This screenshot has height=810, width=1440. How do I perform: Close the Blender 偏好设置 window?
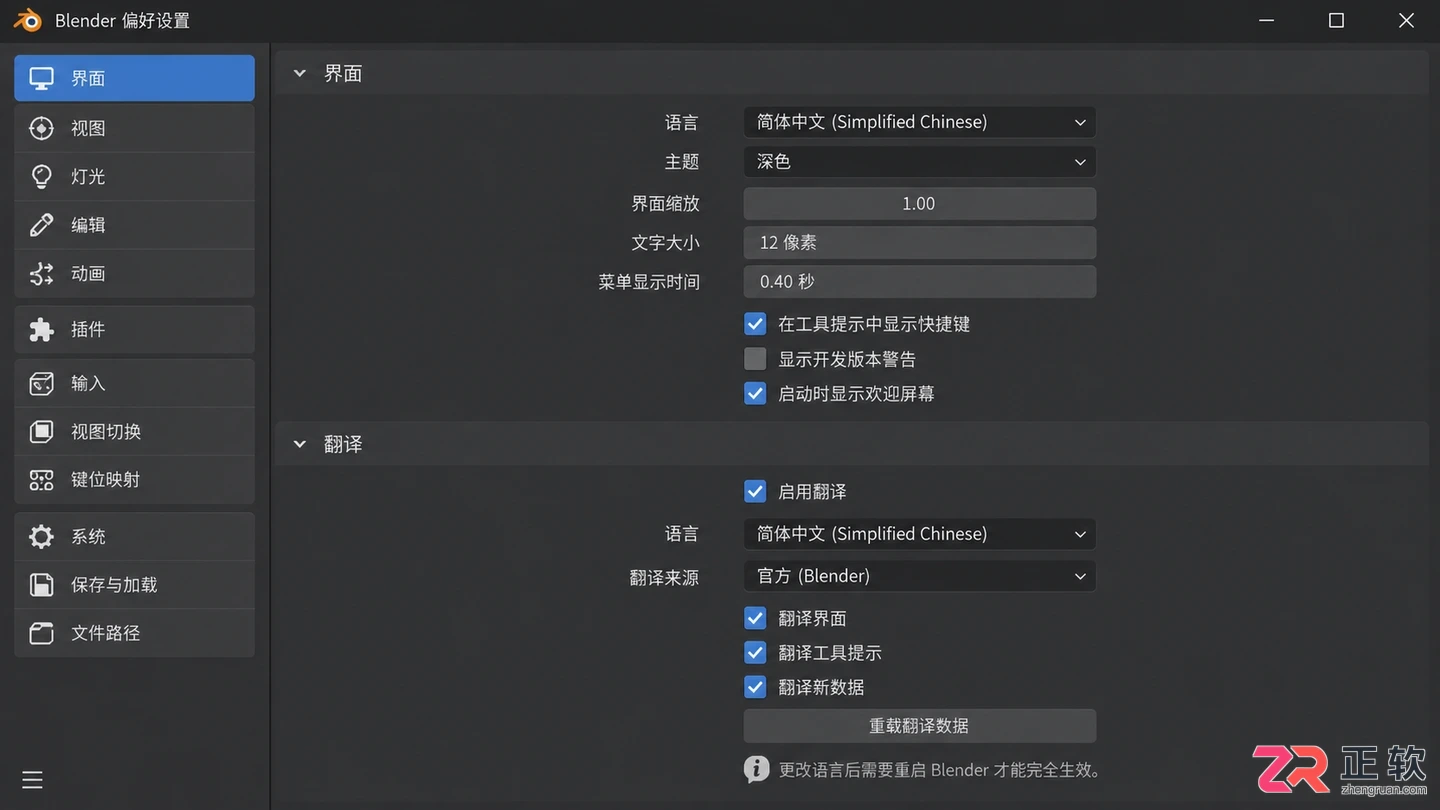tap(1406, 20)
